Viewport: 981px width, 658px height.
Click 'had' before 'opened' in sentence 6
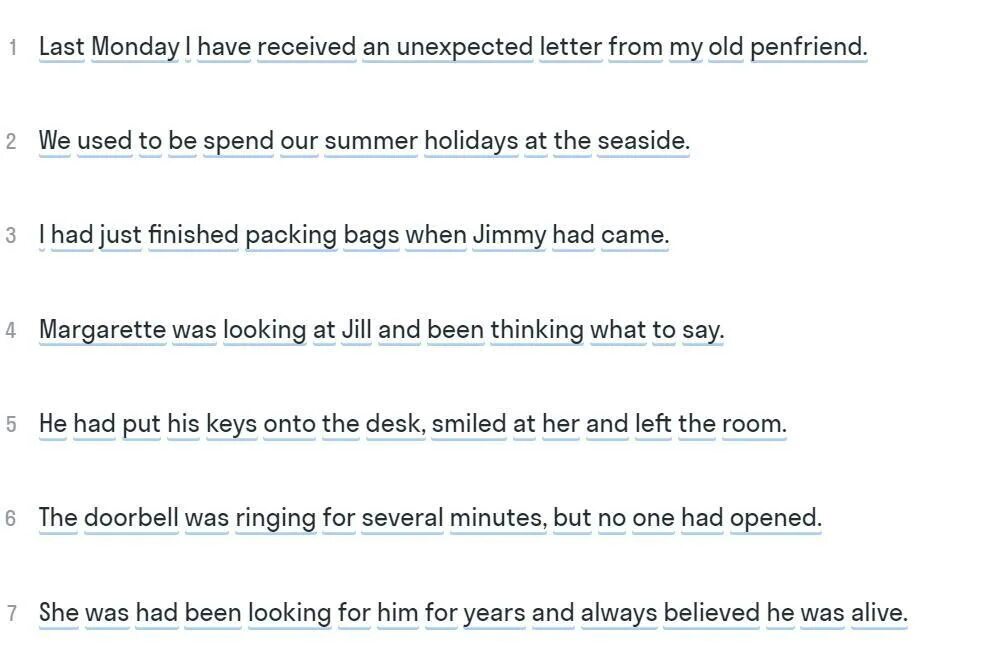coord(702,518)
